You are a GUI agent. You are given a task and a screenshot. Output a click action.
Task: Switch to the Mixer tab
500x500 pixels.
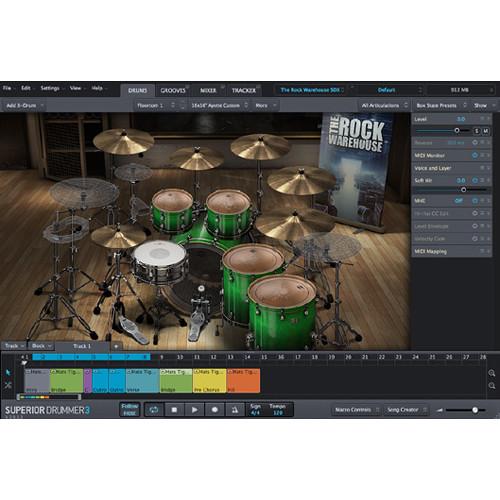point(208,90)
